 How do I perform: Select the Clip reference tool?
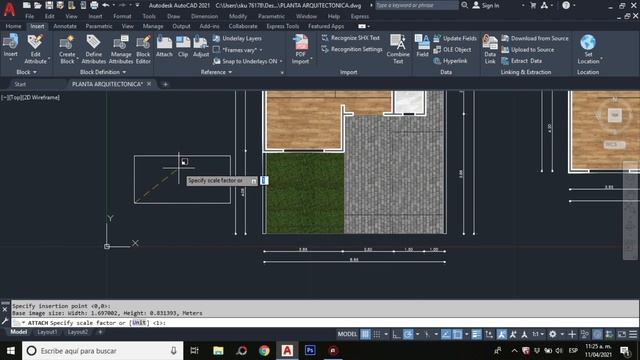(183, 46)
